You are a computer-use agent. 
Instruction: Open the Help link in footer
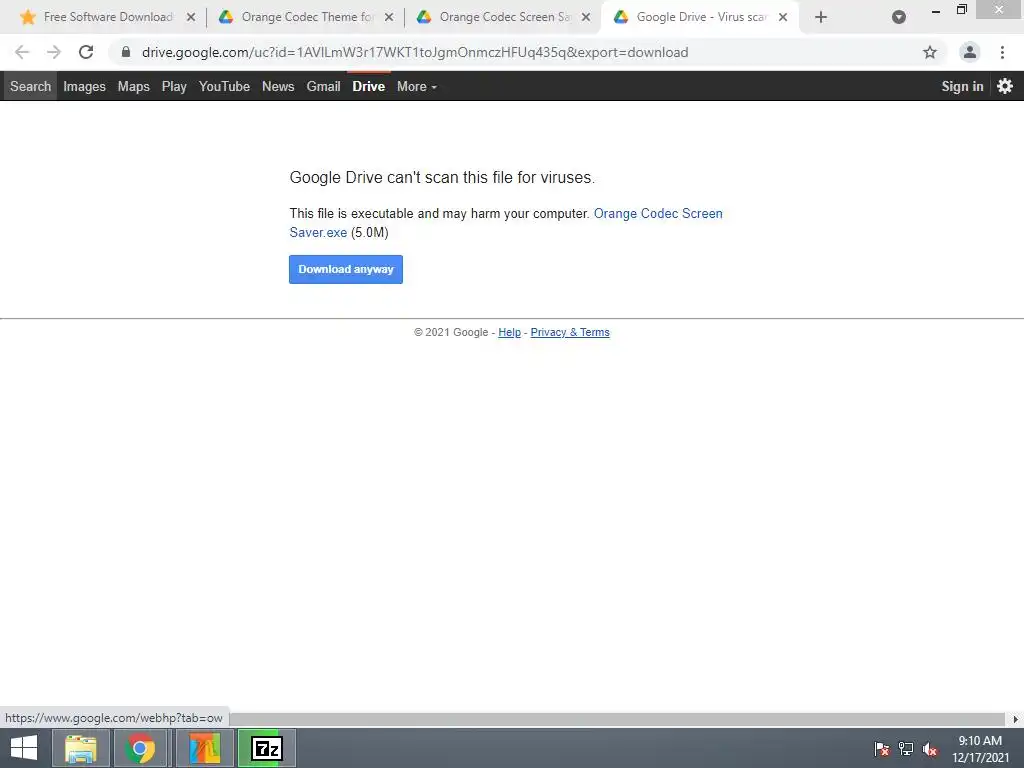point(509,332)
